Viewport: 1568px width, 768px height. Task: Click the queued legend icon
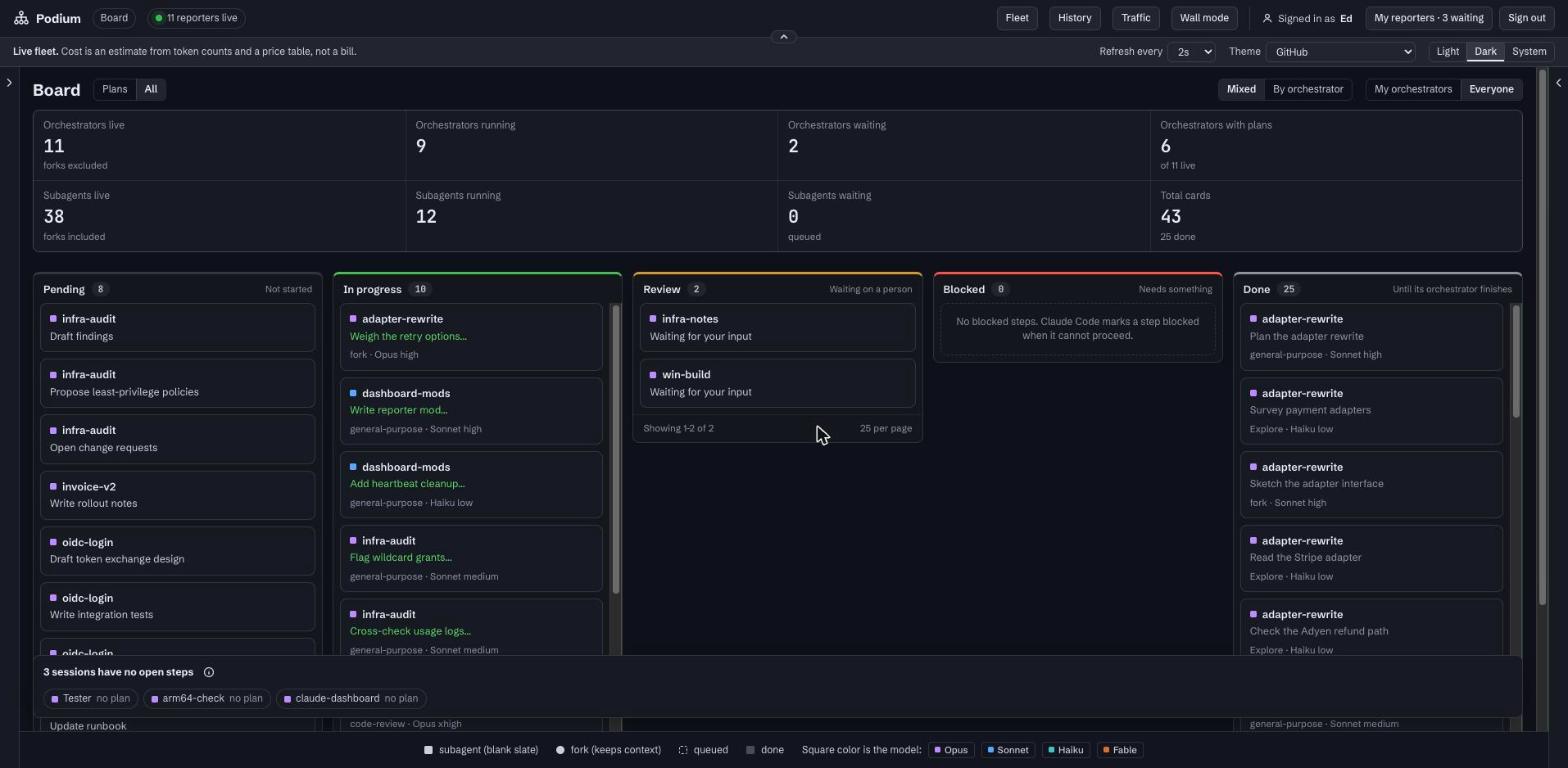click(x=683, y=750)
